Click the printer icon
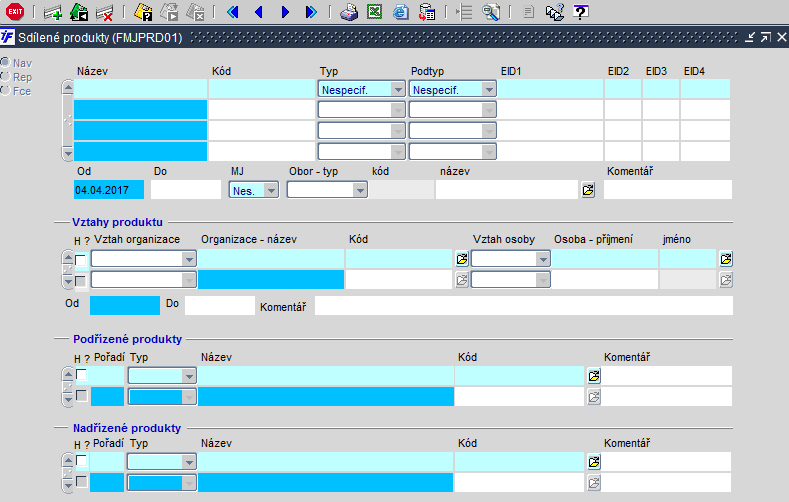 (349, 12)
